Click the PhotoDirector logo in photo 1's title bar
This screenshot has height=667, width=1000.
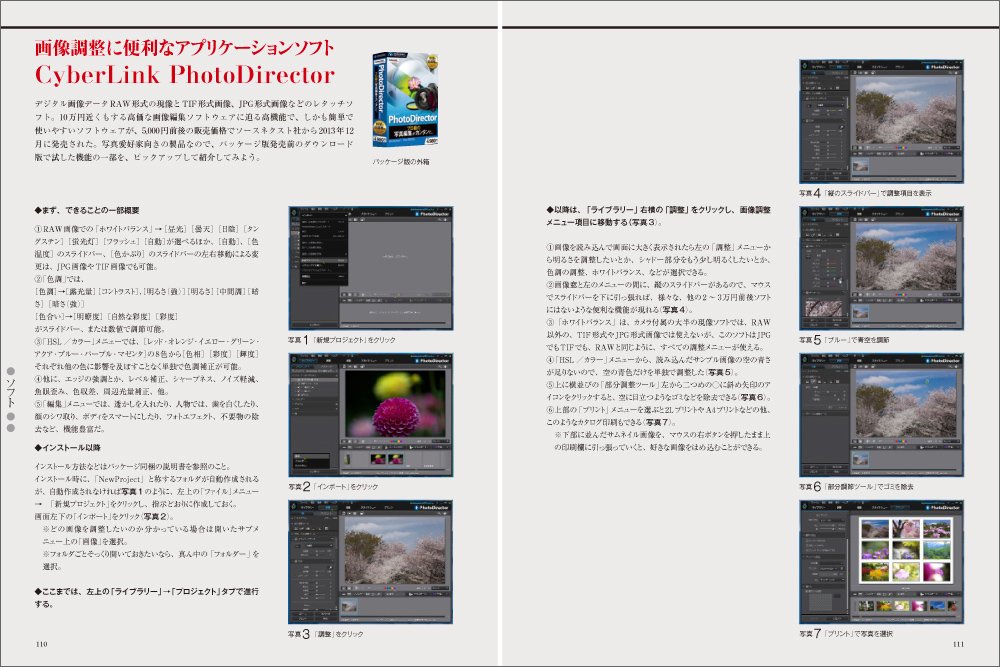point(432,214)
